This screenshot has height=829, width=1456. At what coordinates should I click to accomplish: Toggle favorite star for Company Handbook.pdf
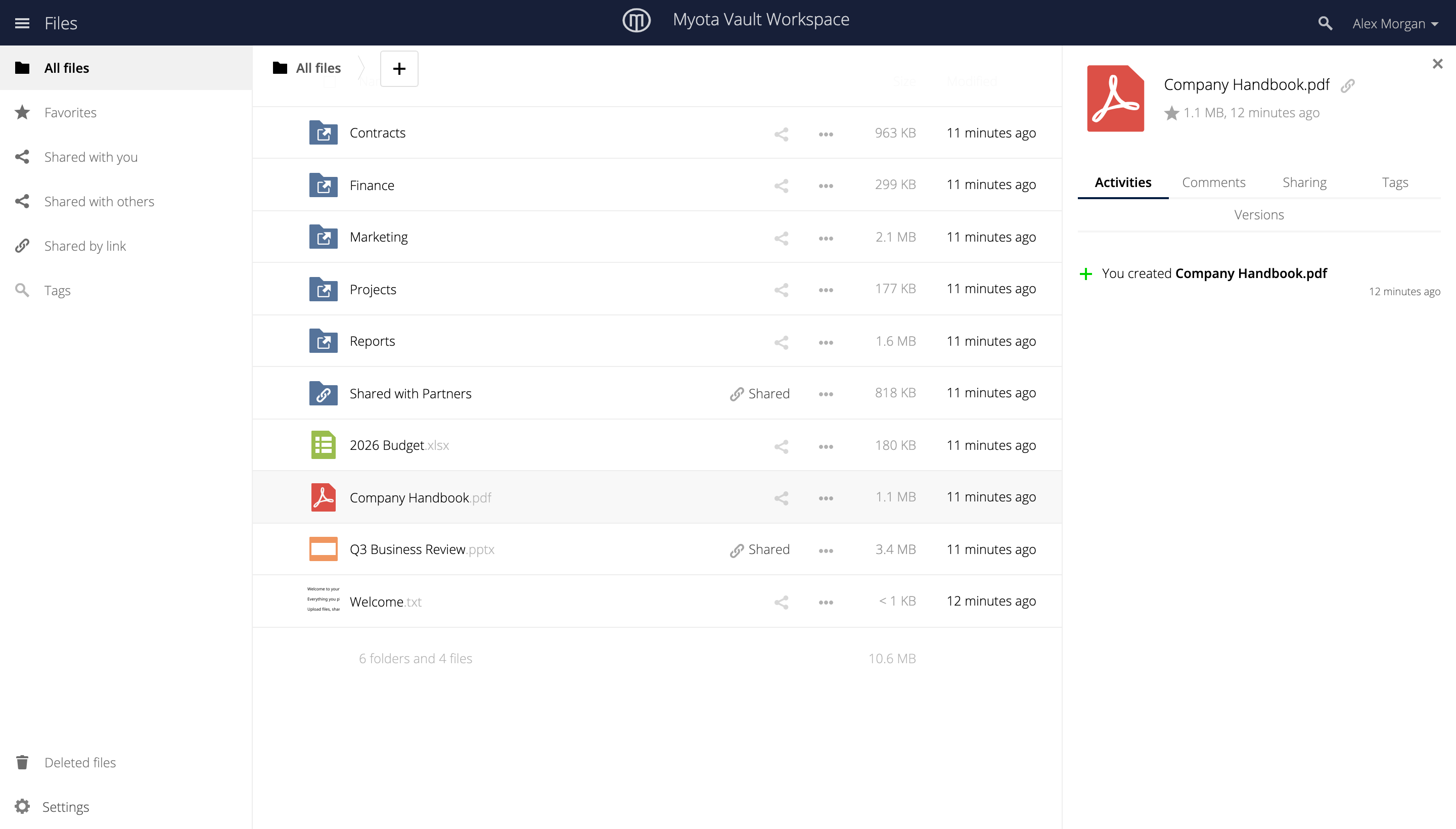1171,113
